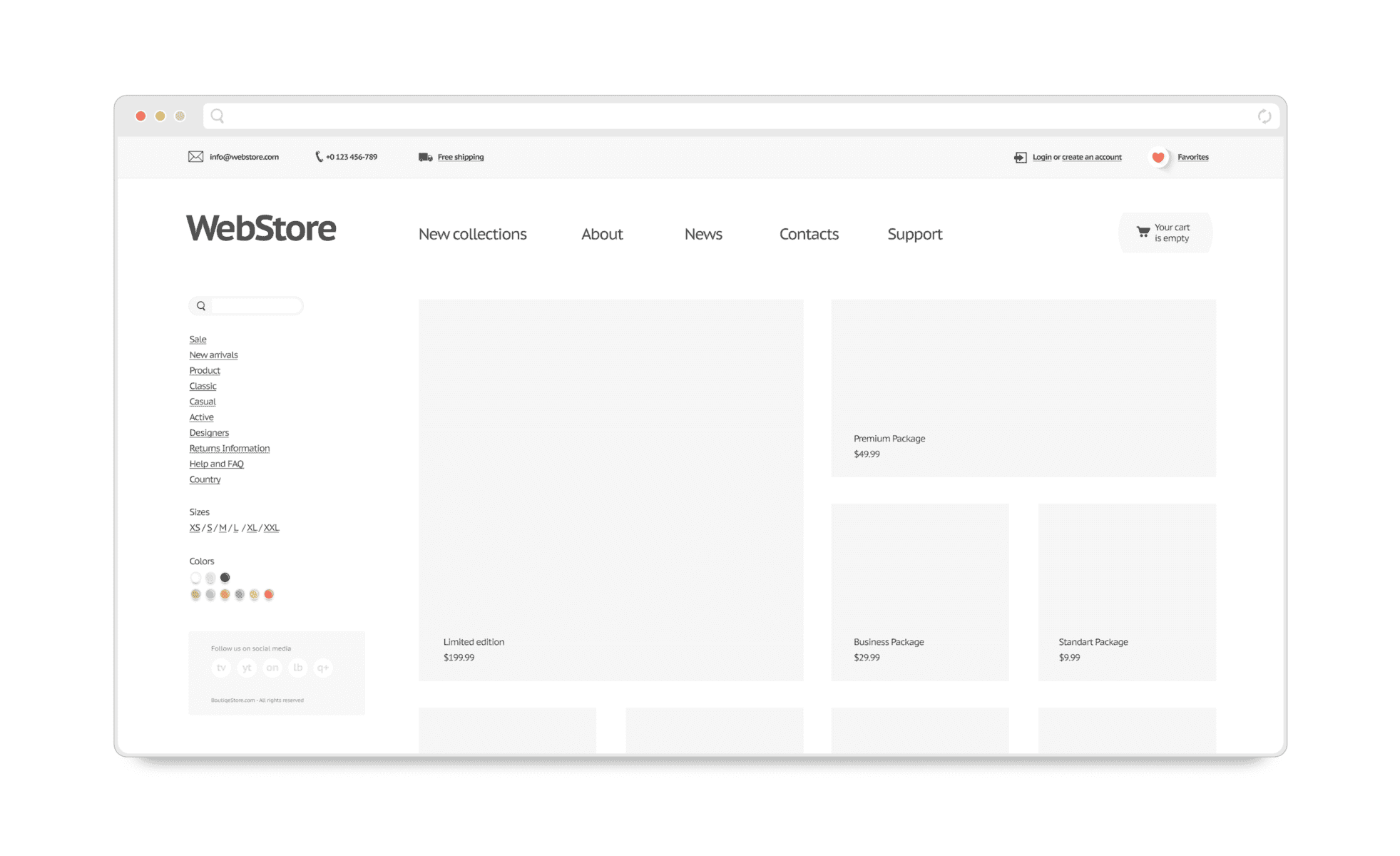The width and height of the screenshot is (1400, 856).
Task: Click the envelope email icon in the header
Action: point(195,157)
